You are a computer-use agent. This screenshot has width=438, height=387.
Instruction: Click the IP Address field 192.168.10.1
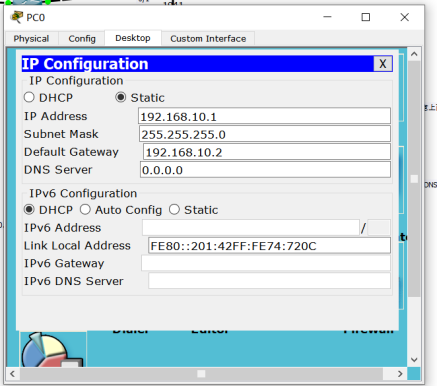coord(264,116)
